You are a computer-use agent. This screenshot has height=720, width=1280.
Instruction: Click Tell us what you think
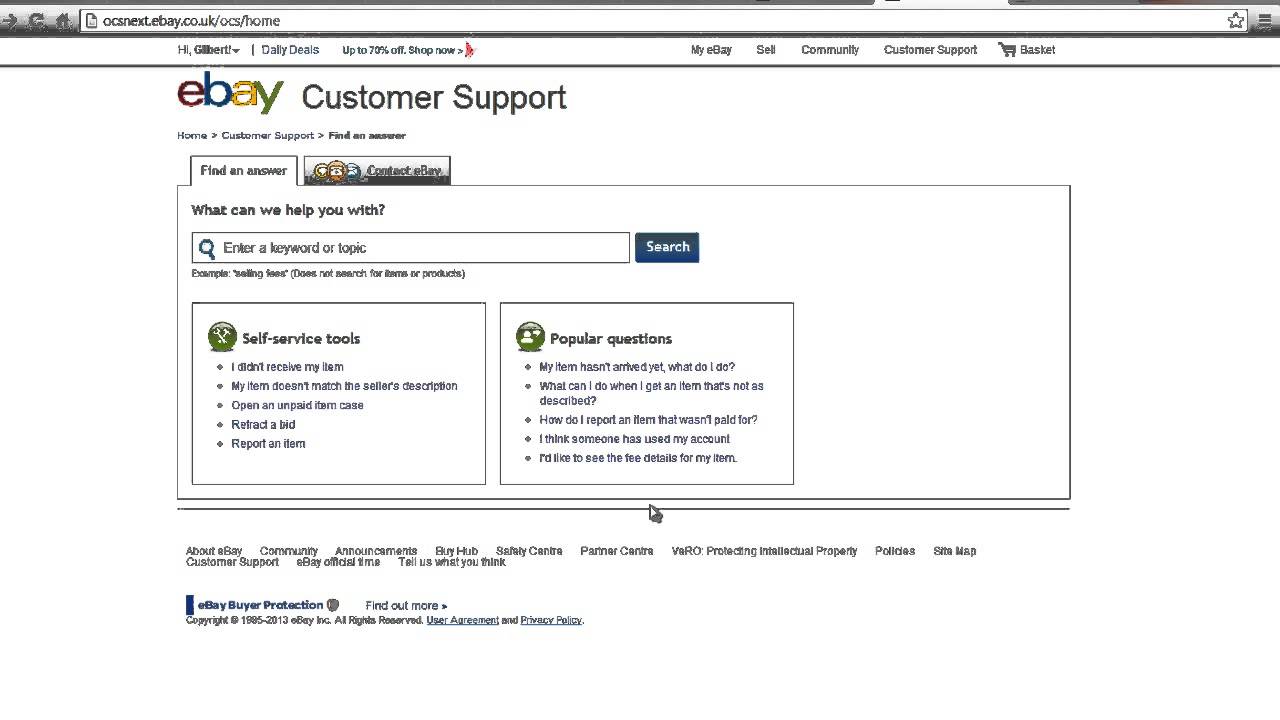click(452, 562)
